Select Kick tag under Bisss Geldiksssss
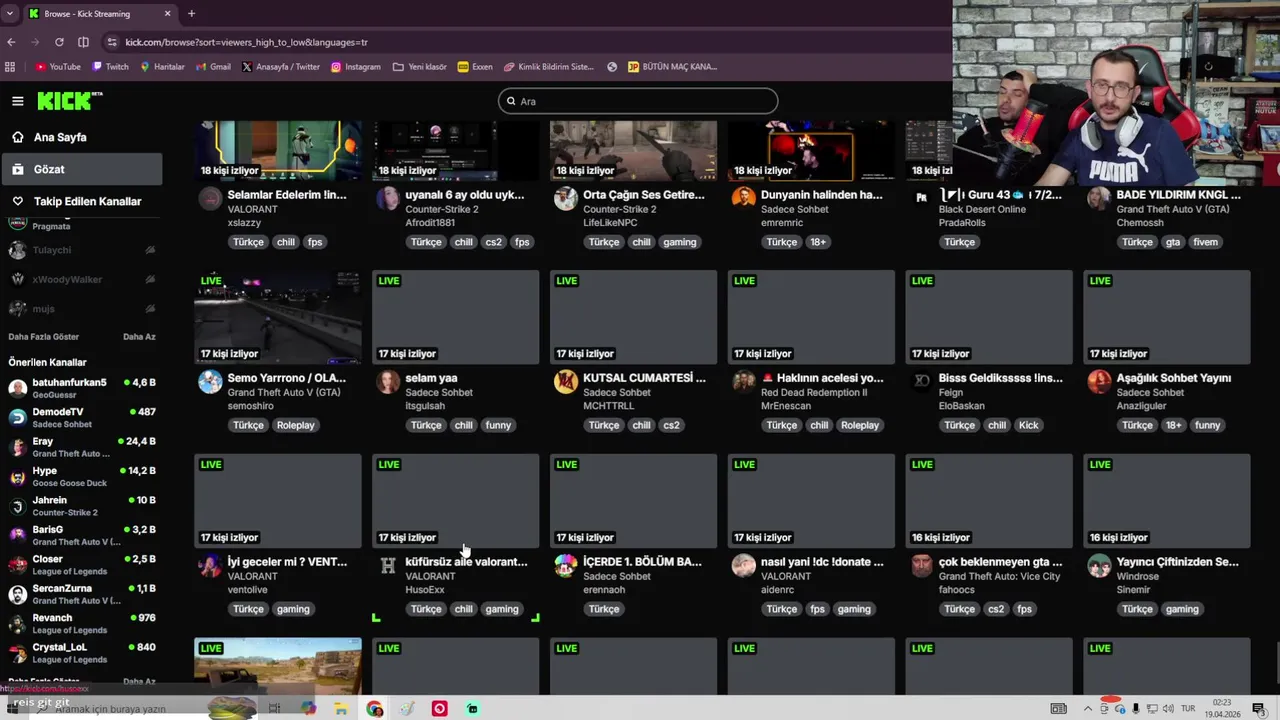Screen dimensions: 1280x720 1028,425
